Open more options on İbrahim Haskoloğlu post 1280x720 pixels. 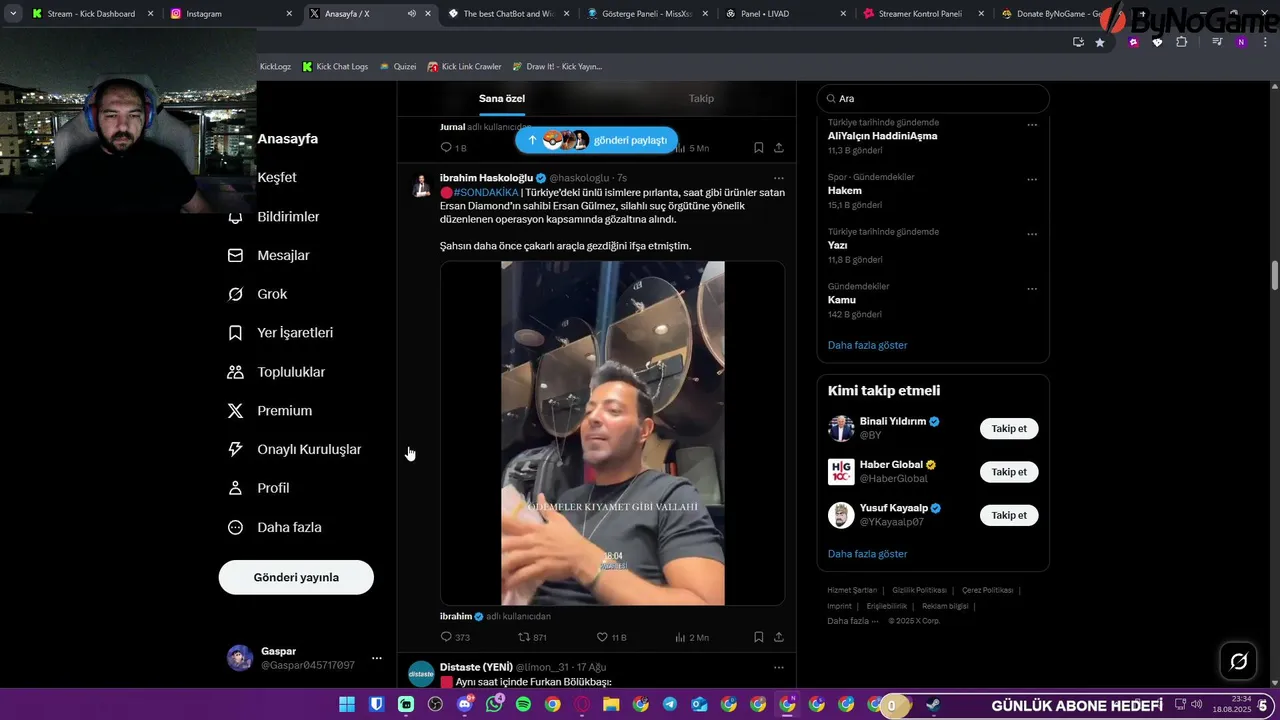point(779,178)
